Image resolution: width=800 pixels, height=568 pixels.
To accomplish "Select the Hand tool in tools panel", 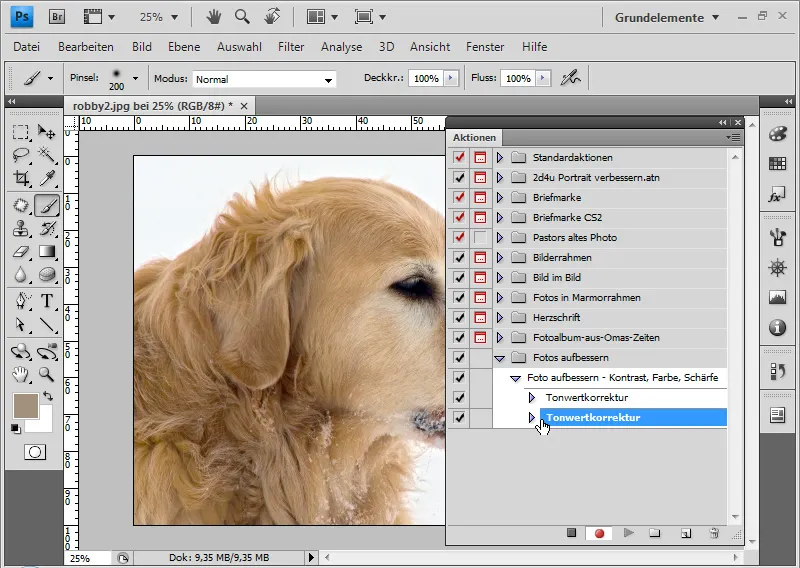I will [x=20, y=375].
